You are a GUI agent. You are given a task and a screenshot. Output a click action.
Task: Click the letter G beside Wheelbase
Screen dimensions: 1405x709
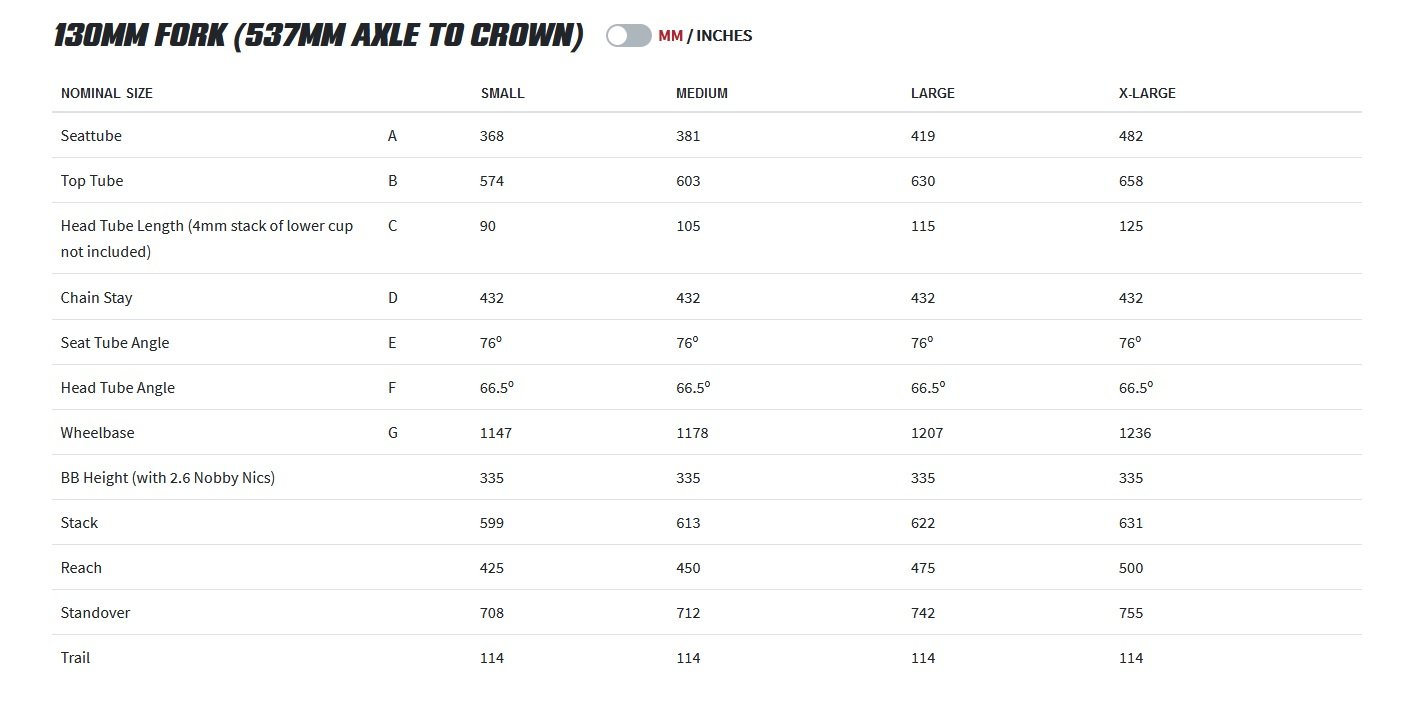pos(393,433)
